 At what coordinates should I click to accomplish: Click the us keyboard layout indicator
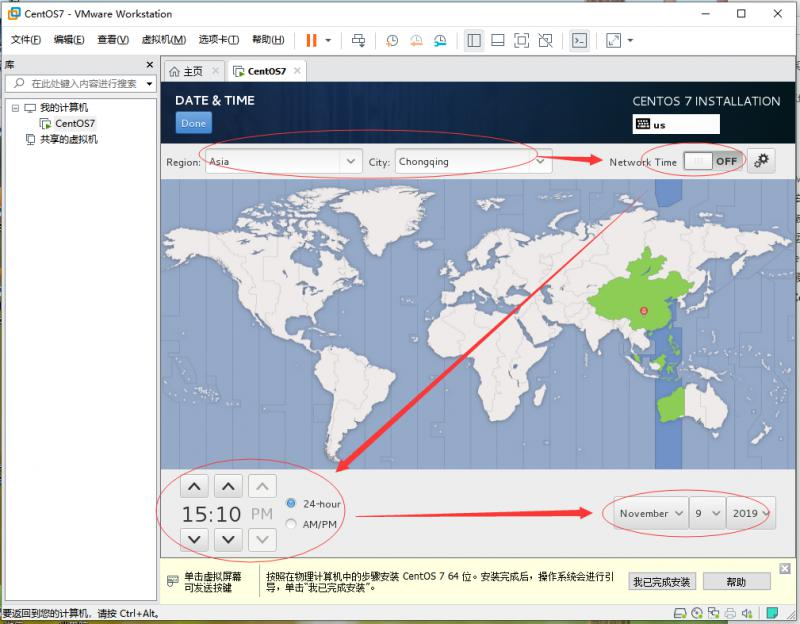676,124
